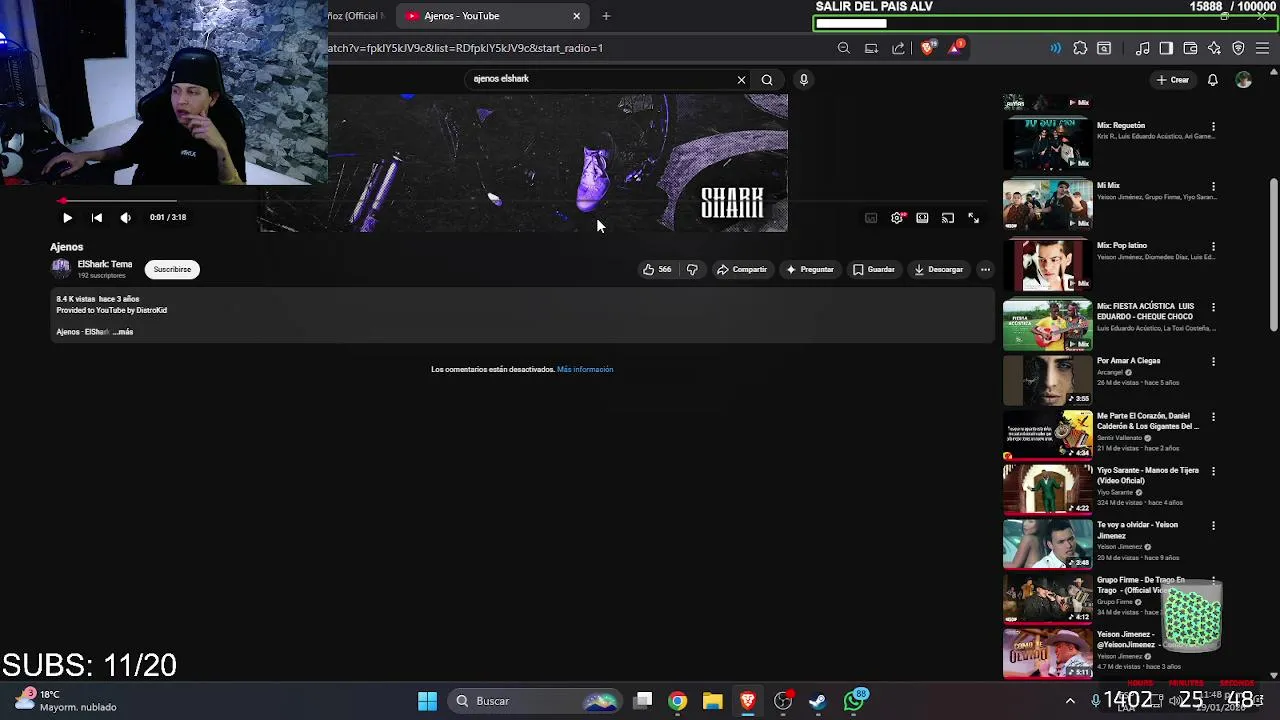This screenshot has height=720, width=1280.
Task: Open Por Amar A Ciegas video
Action: (1128, 360)
